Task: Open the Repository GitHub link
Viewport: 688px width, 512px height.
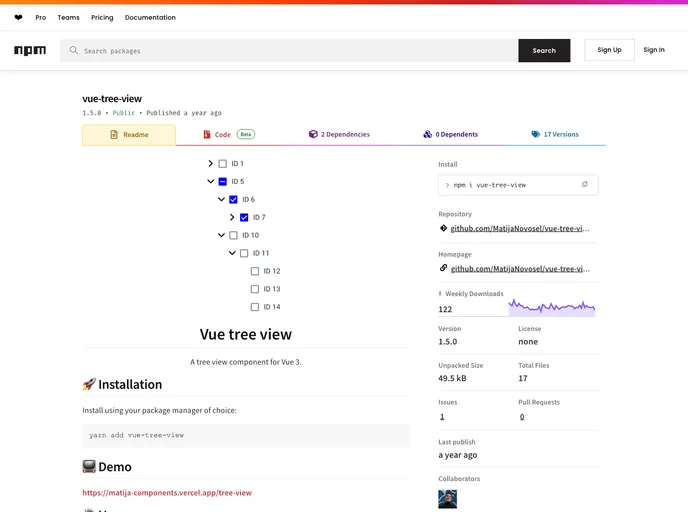Action: tap(520, 229)
